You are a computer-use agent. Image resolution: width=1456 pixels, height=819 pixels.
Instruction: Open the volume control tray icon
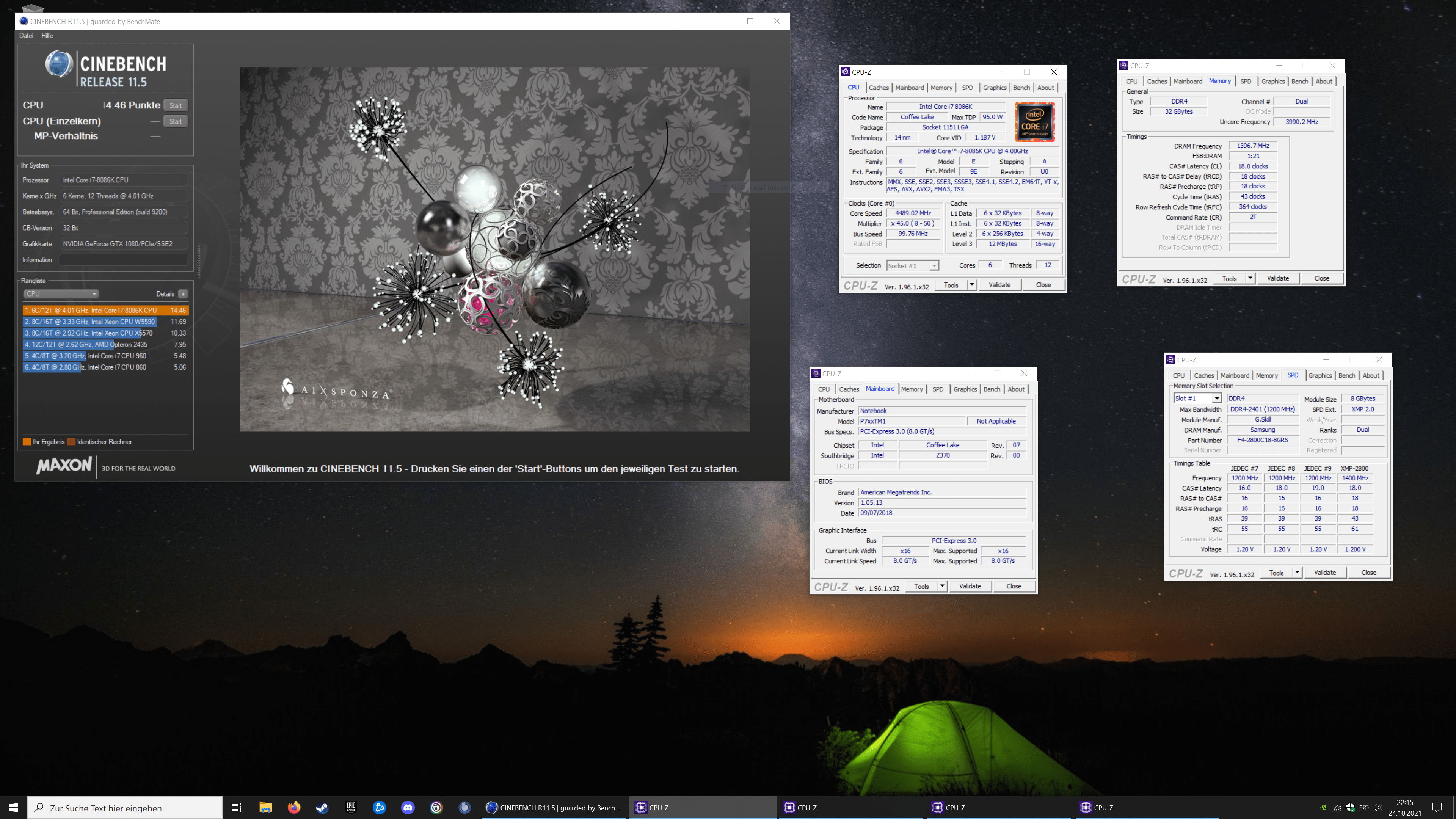point(1377,808)
